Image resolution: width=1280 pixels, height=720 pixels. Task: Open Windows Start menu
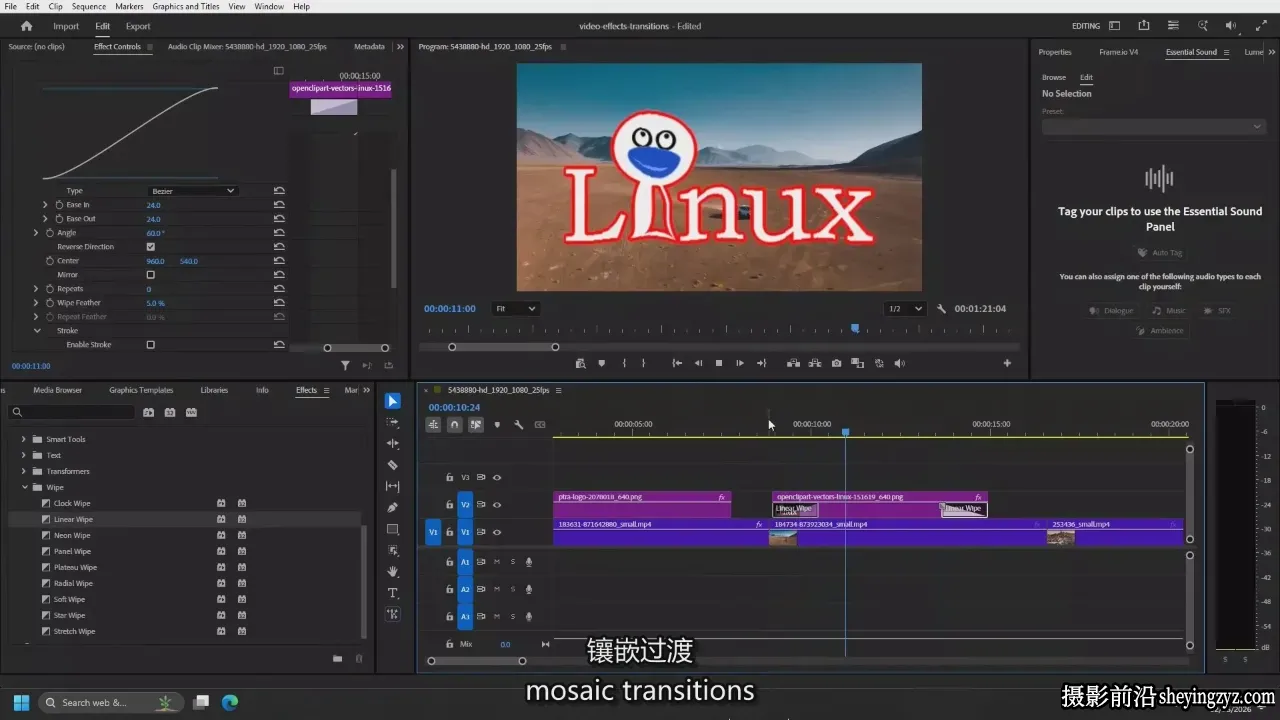coord(21,702)
